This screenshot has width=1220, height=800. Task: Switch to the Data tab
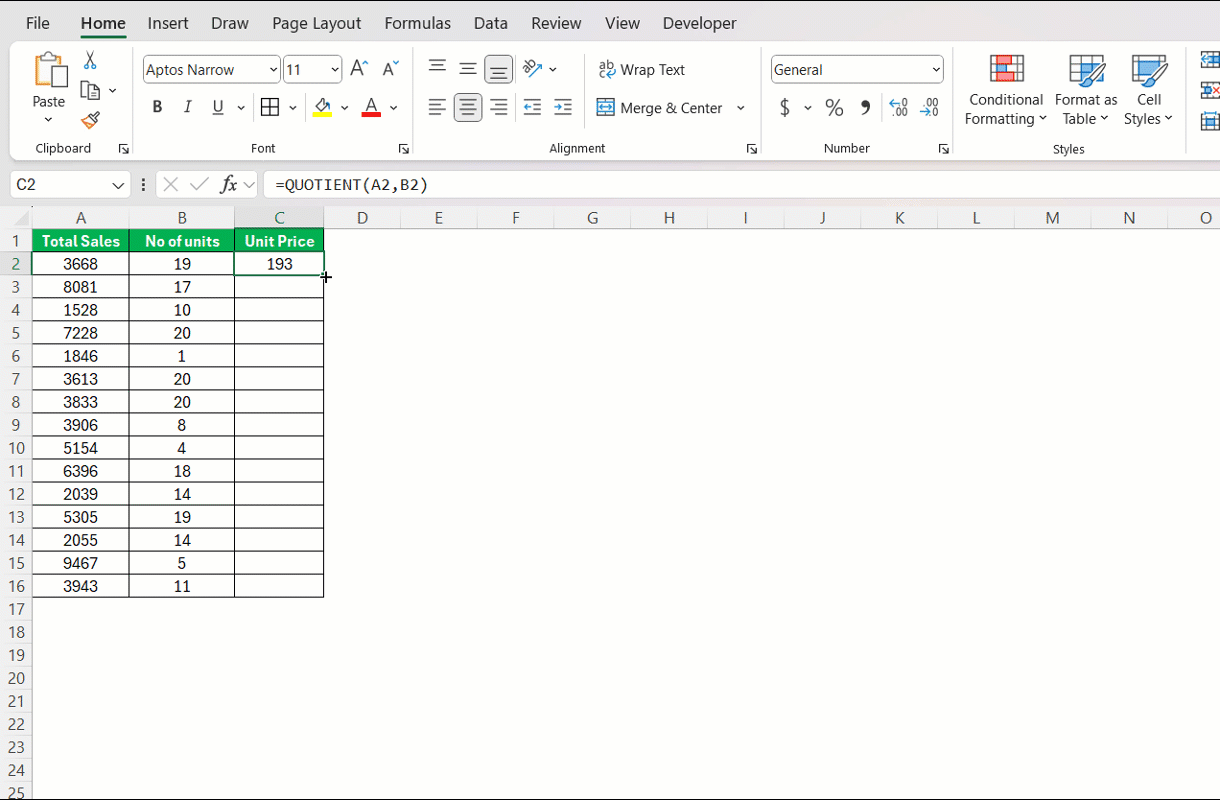pos(491,23)
